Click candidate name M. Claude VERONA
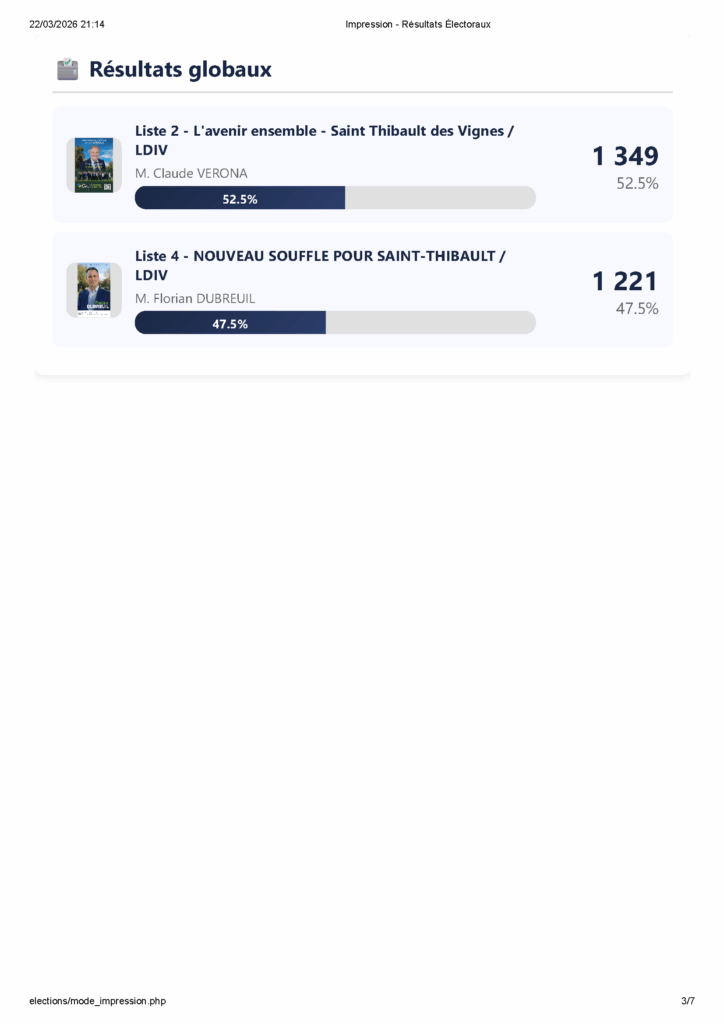Image resolution: width=724 pixels, height=1024 pixels. (x=191, y=173)
